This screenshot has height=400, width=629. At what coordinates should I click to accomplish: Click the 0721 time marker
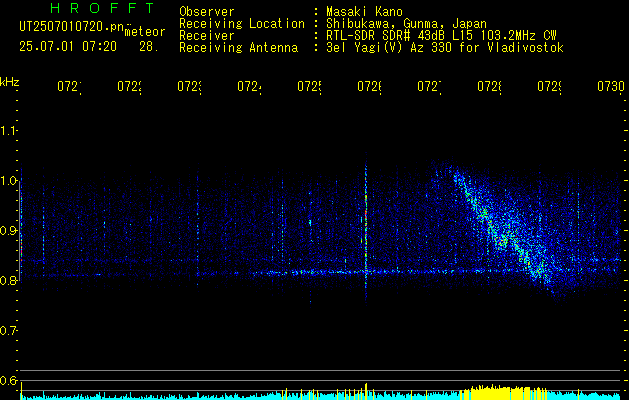[69, 86]
